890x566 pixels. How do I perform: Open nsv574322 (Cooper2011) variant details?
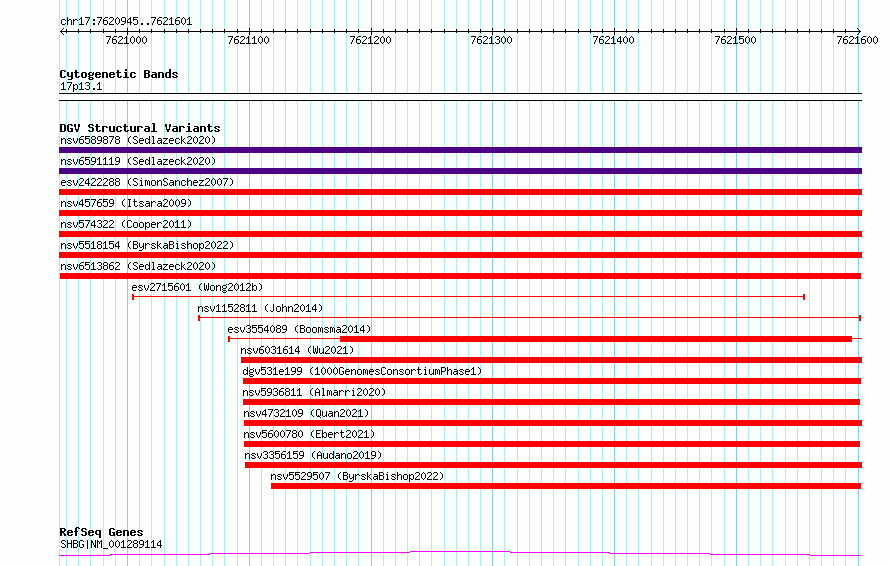click(x=126, y=224)
